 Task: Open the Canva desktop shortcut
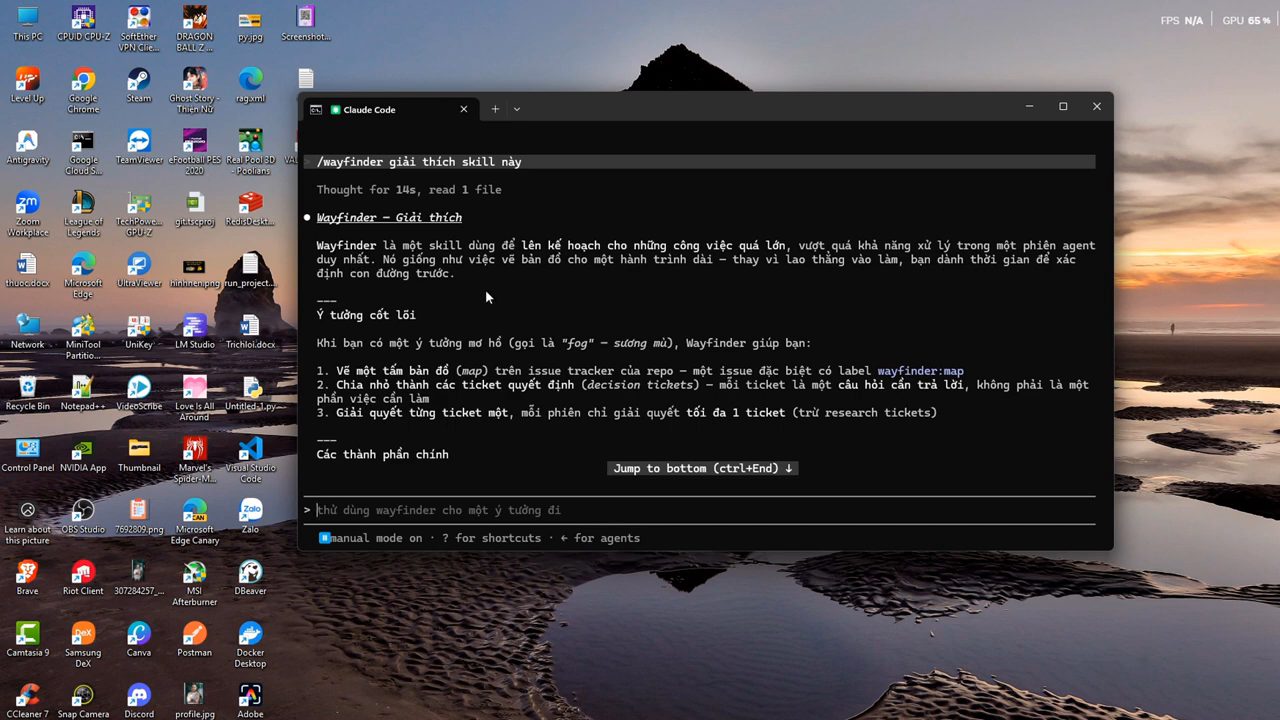139,640
